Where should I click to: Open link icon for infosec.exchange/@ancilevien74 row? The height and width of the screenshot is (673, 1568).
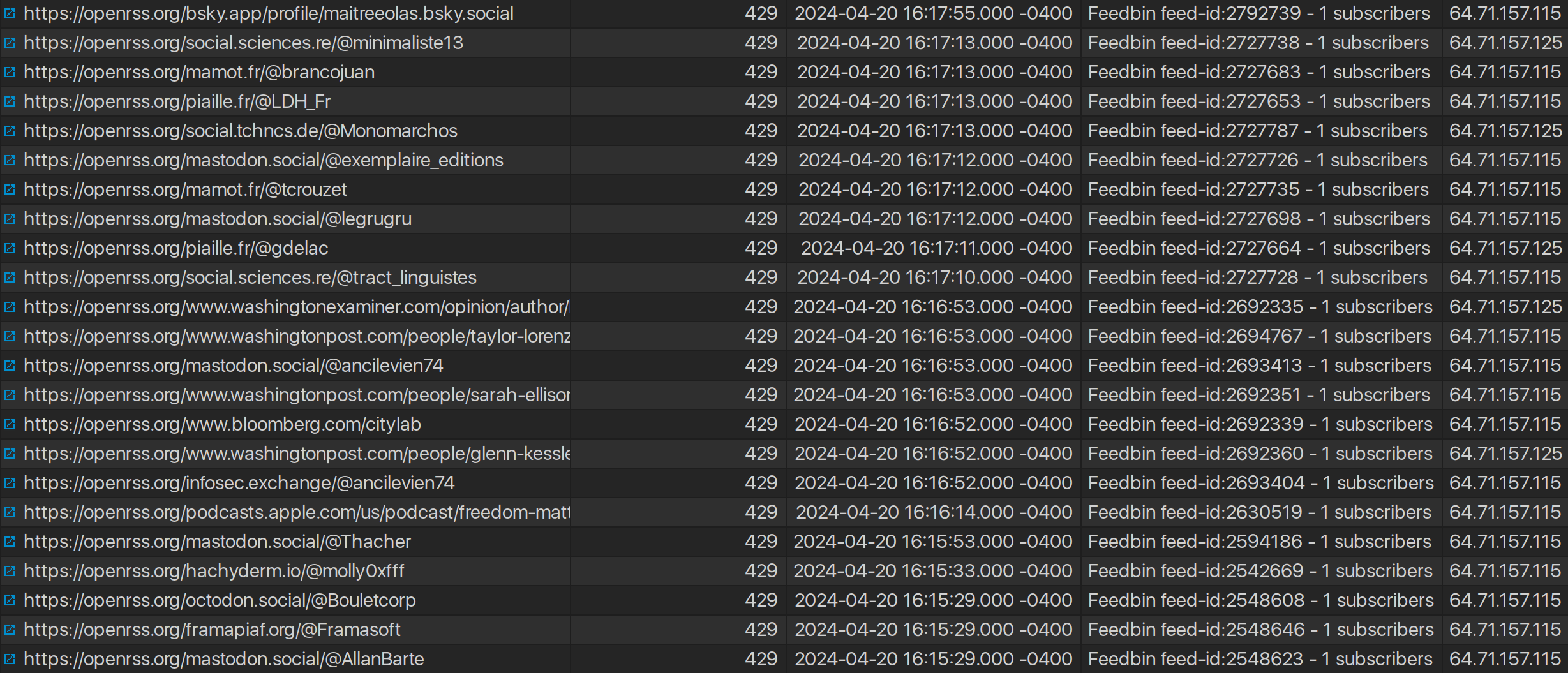point(10,483)
